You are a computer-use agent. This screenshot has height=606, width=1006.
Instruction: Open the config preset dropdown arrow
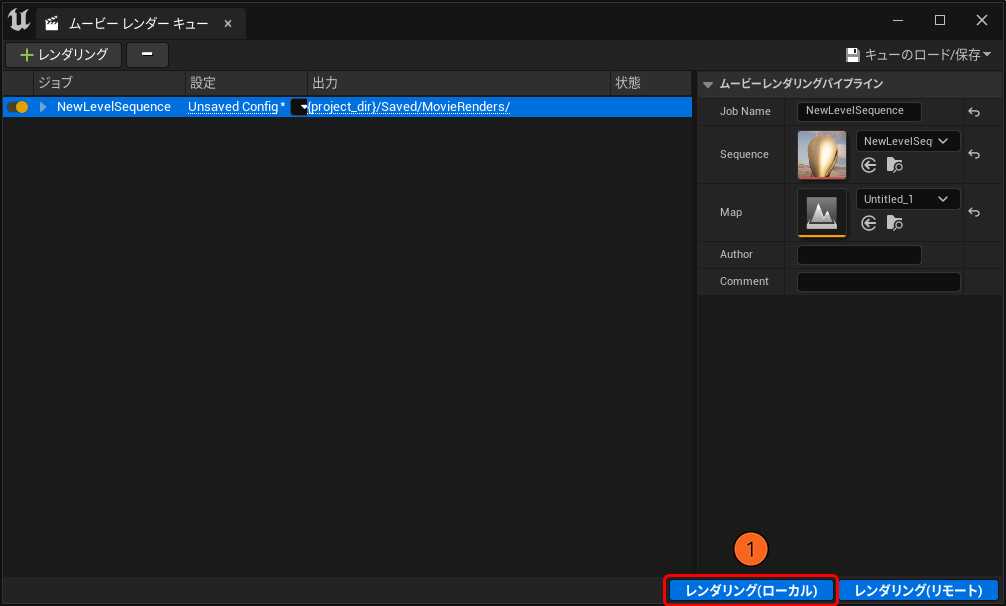tap(301, 107)
